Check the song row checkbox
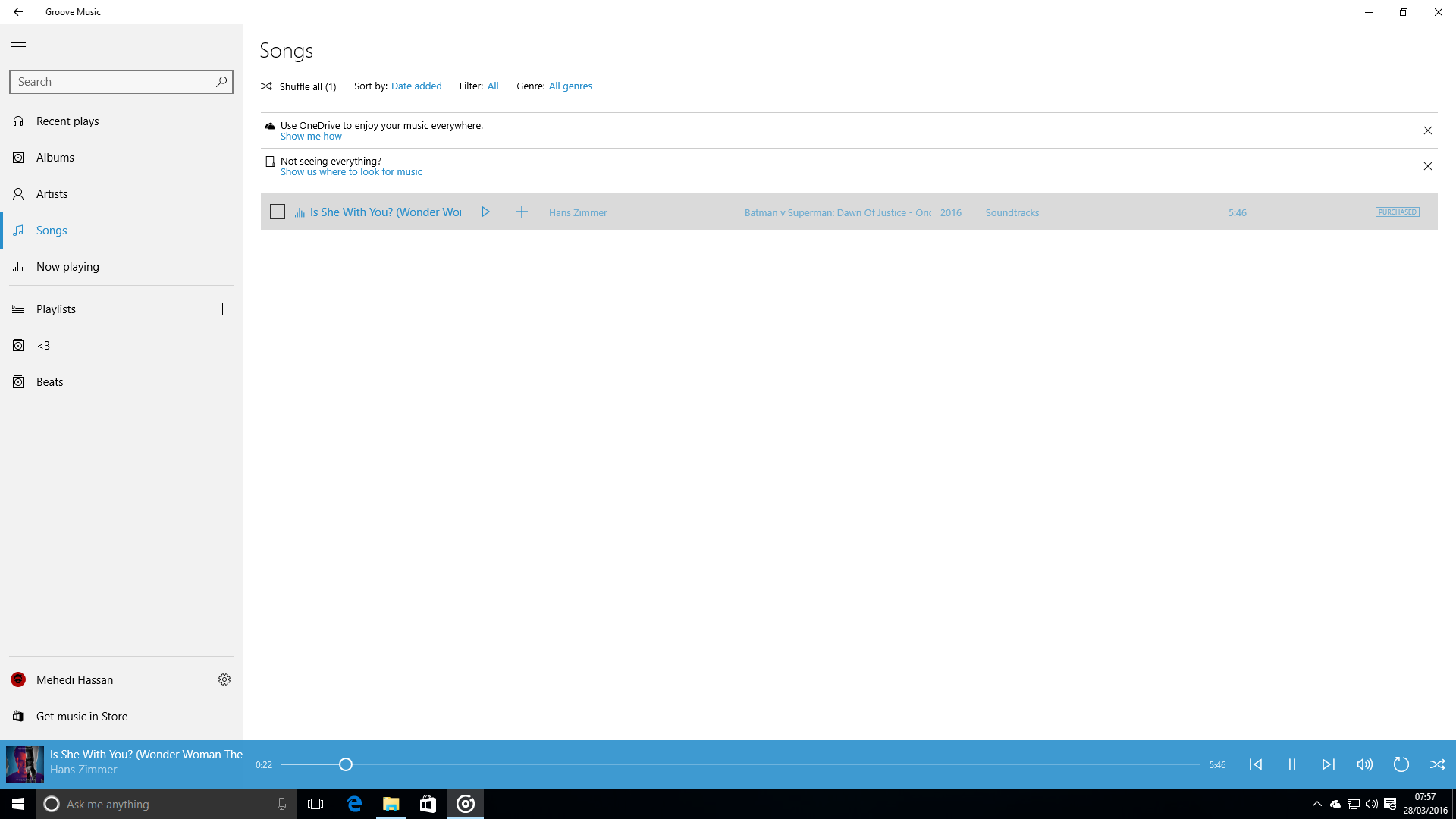 [x=278, y=212]
